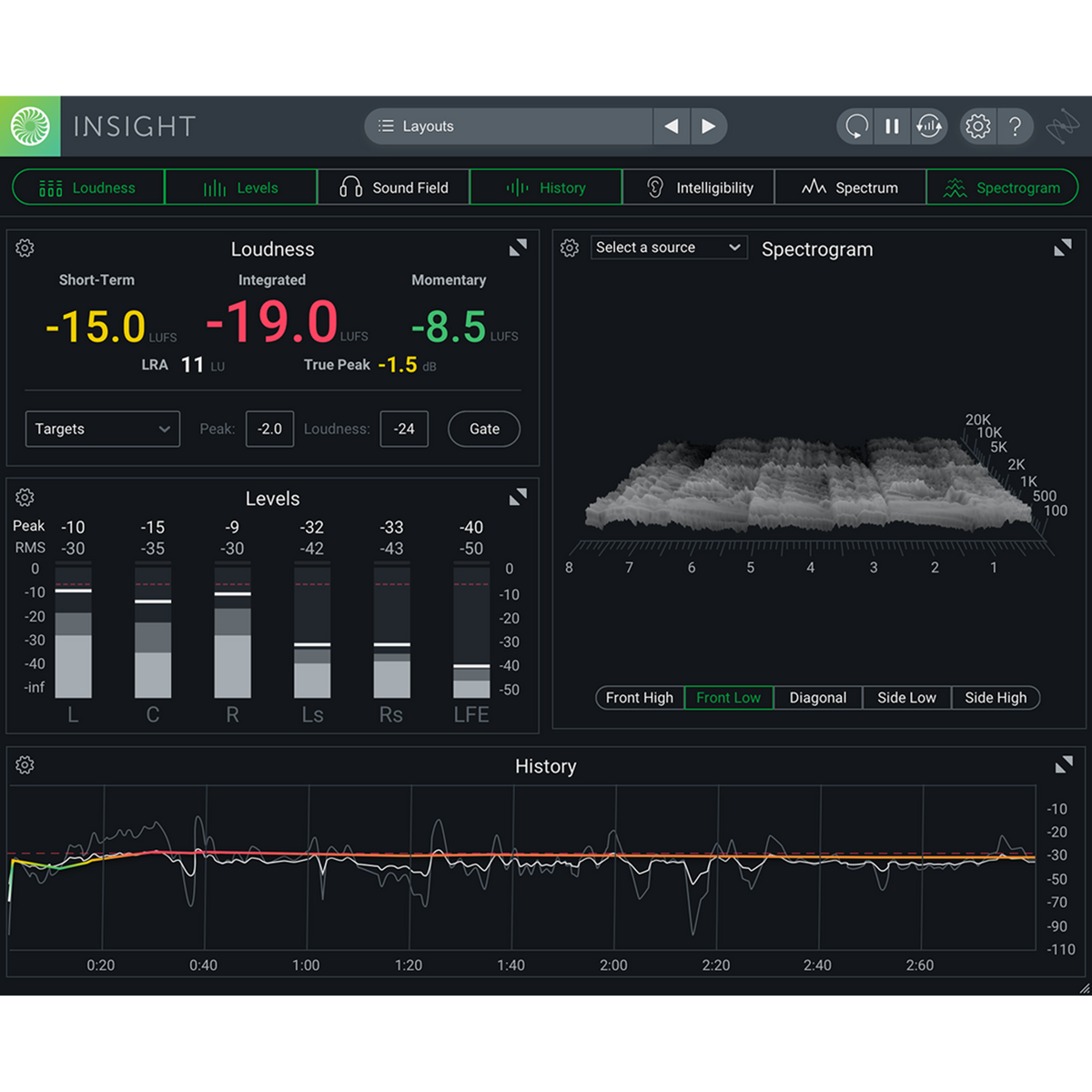
Task: Go to previous layout with left arrow
Action: tap(672, 126)
